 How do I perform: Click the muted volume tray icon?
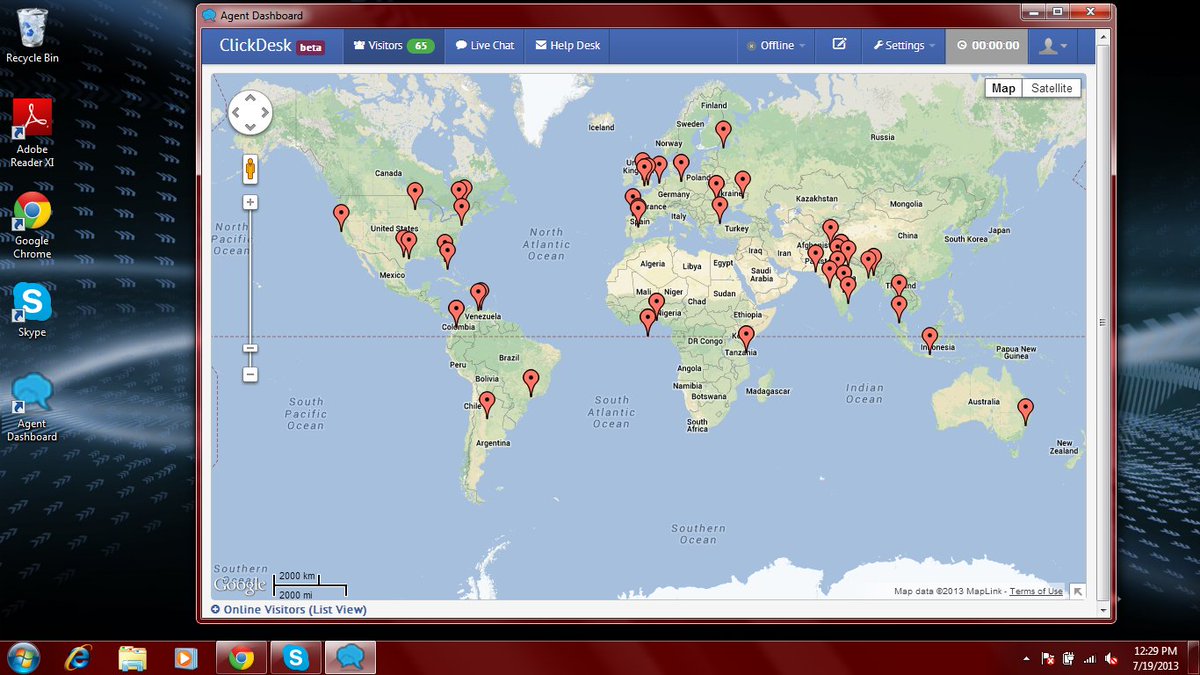coord(1111,659)
